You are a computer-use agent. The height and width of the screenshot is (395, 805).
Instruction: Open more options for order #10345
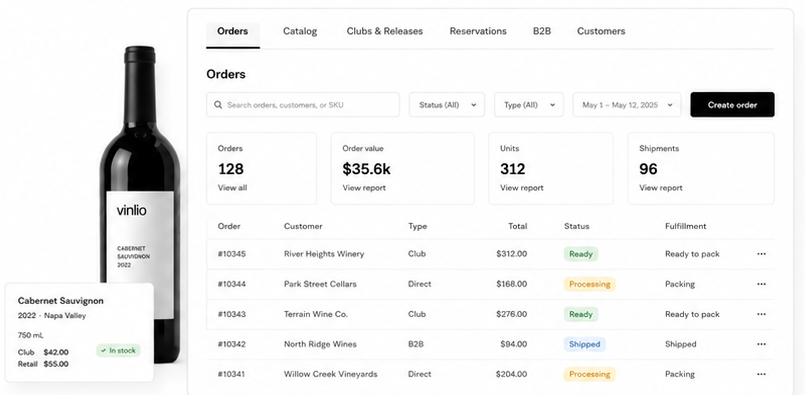tap(761, 254)
